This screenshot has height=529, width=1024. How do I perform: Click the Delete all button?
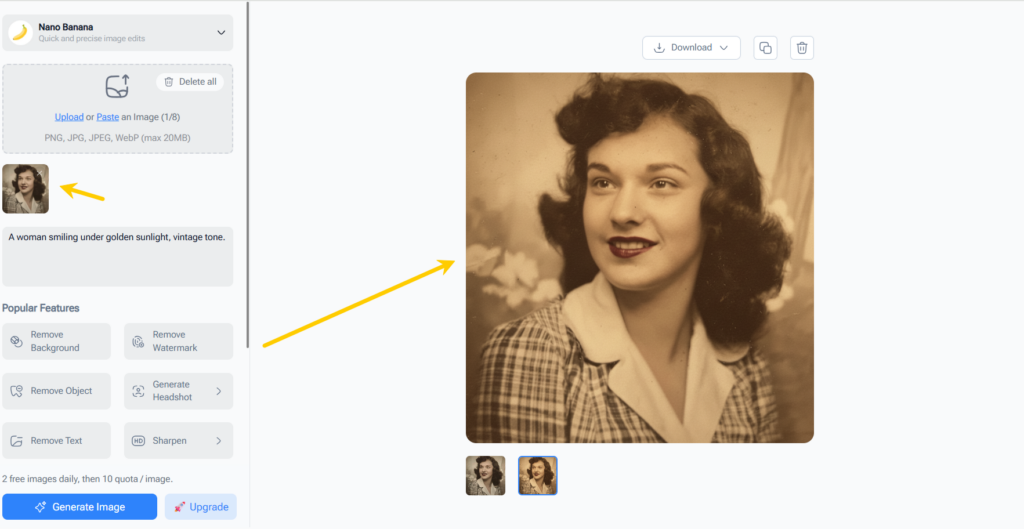point(189,82)
